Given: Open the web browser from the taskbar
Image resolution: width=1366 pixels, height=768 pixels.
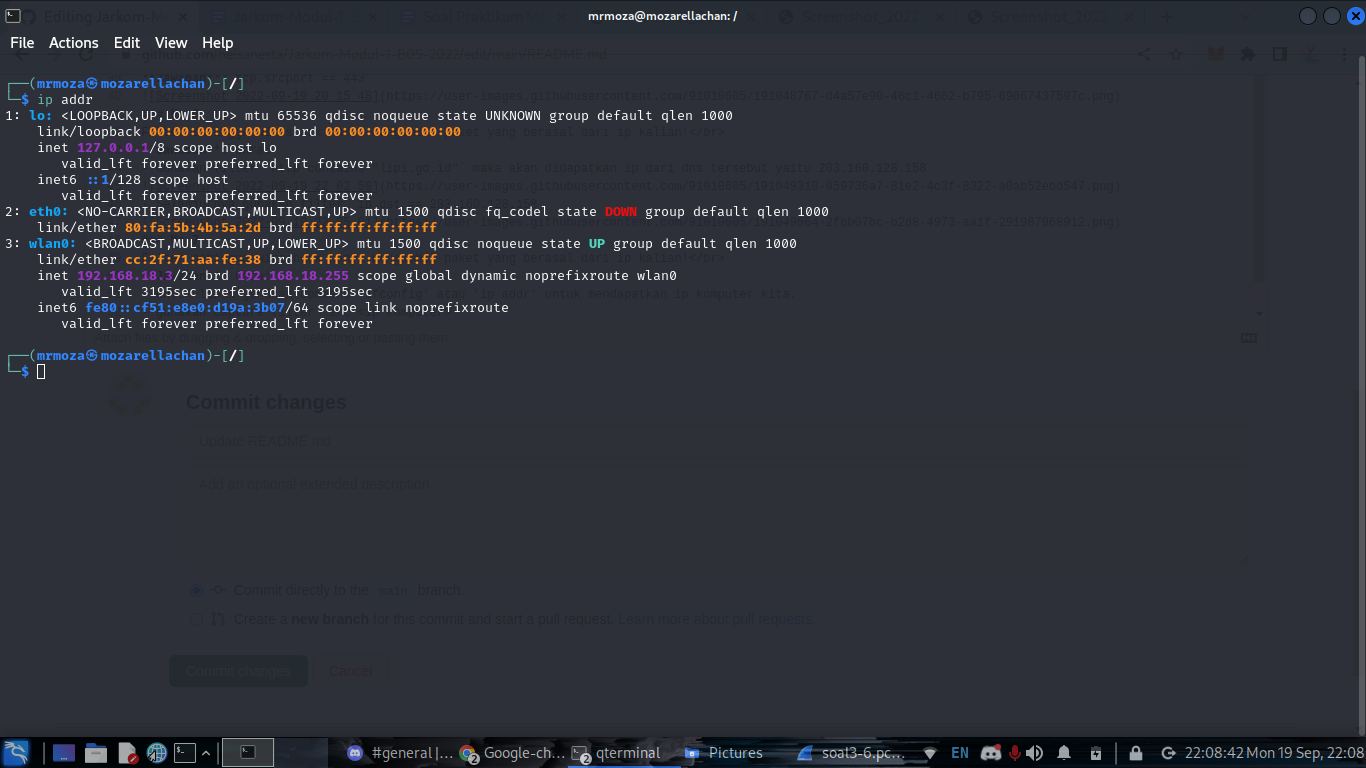Looking at the screenshot, I should point(156,753).
